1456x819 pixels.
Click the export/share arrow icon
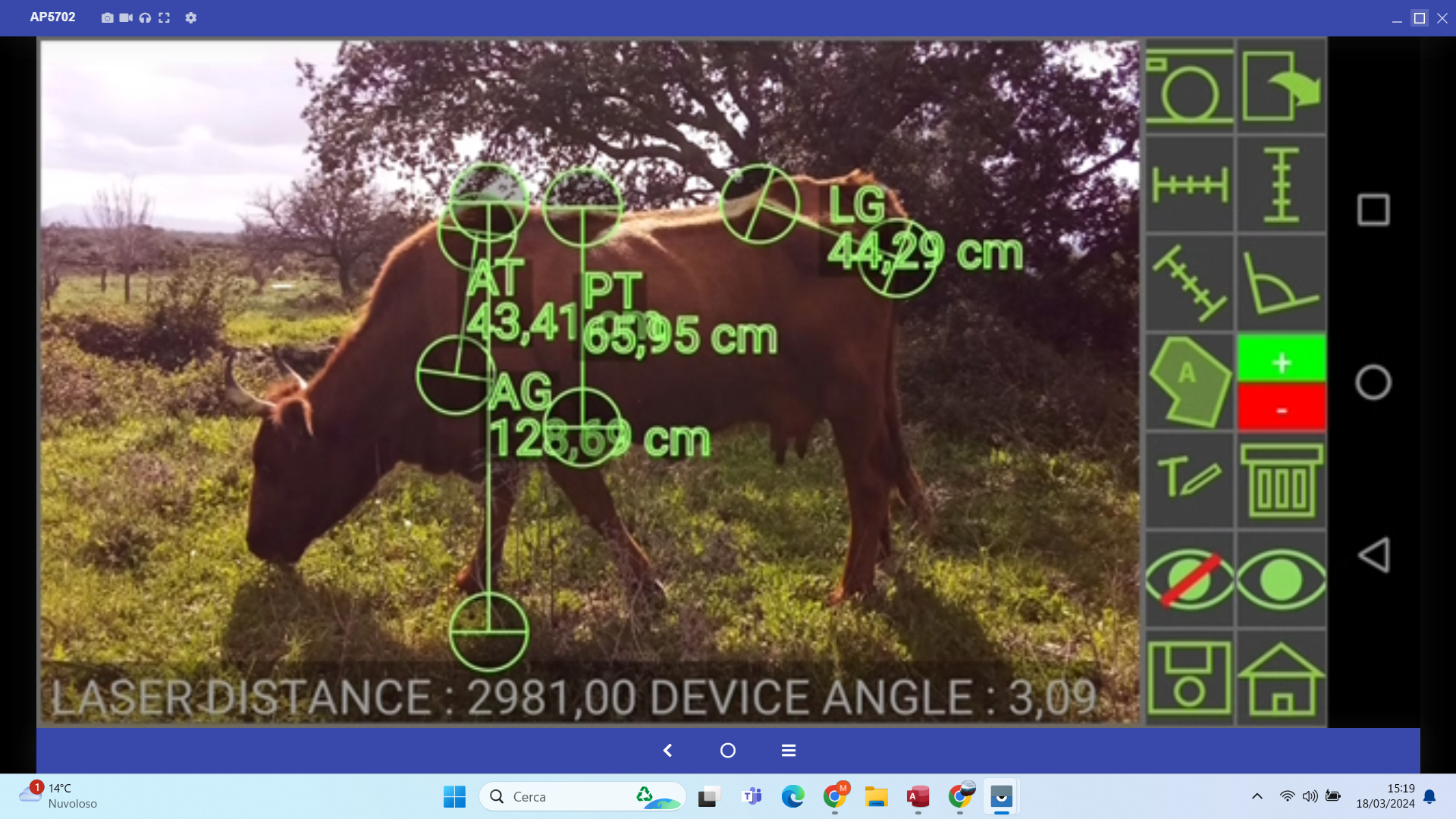(x=1281, y=87)
